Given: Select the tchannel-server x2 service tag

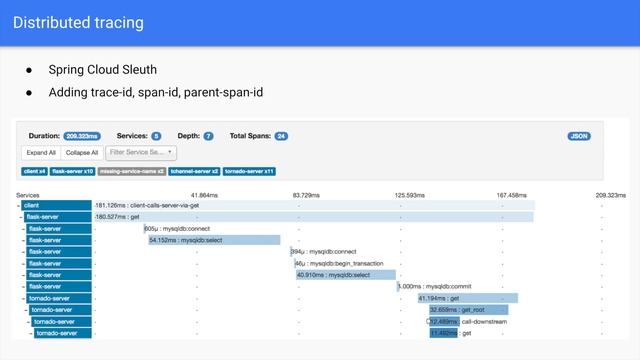Looking at the screenshot, I should (x=194, y=171).
